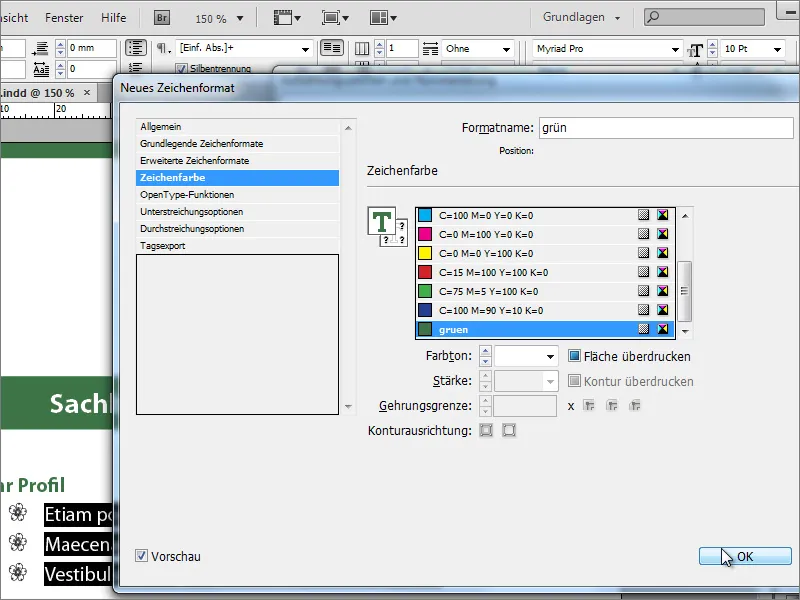Launch Adobe Bridge via the Br icon
The height and width of the screenshot is (600, 800).
pos(160,17)
